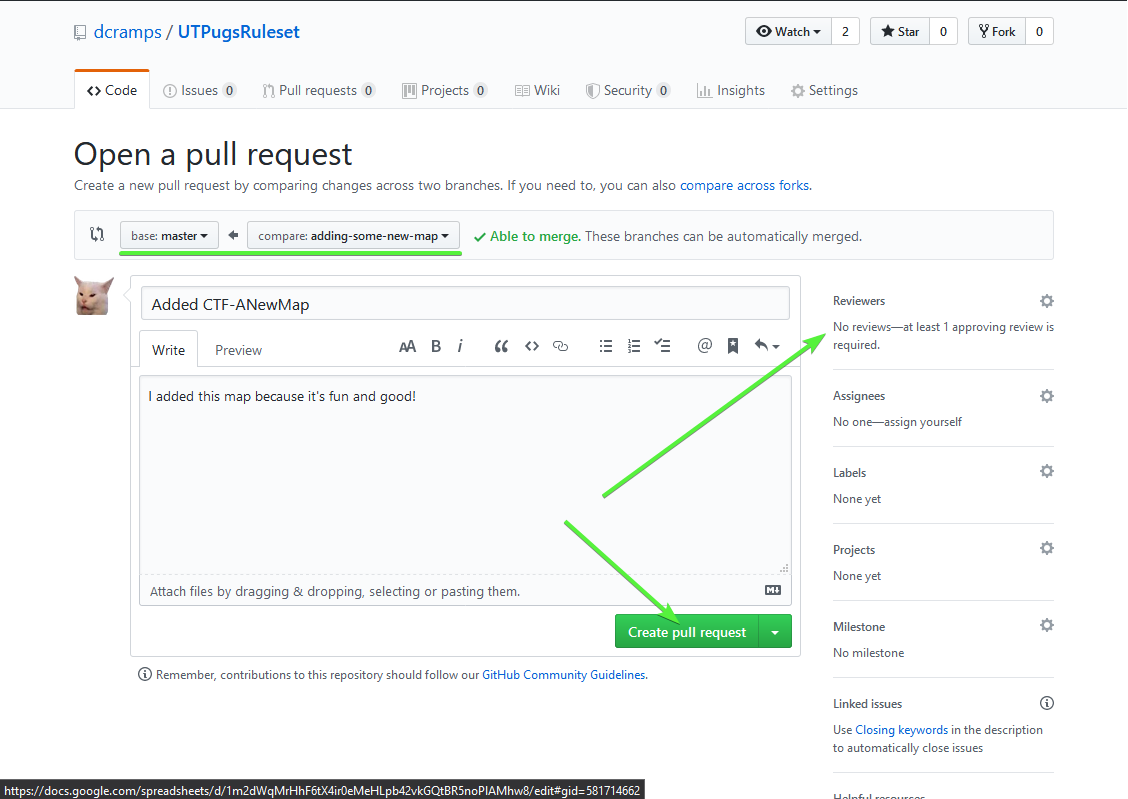Open the GitHub Community Guidelines link

click(564, 675)
